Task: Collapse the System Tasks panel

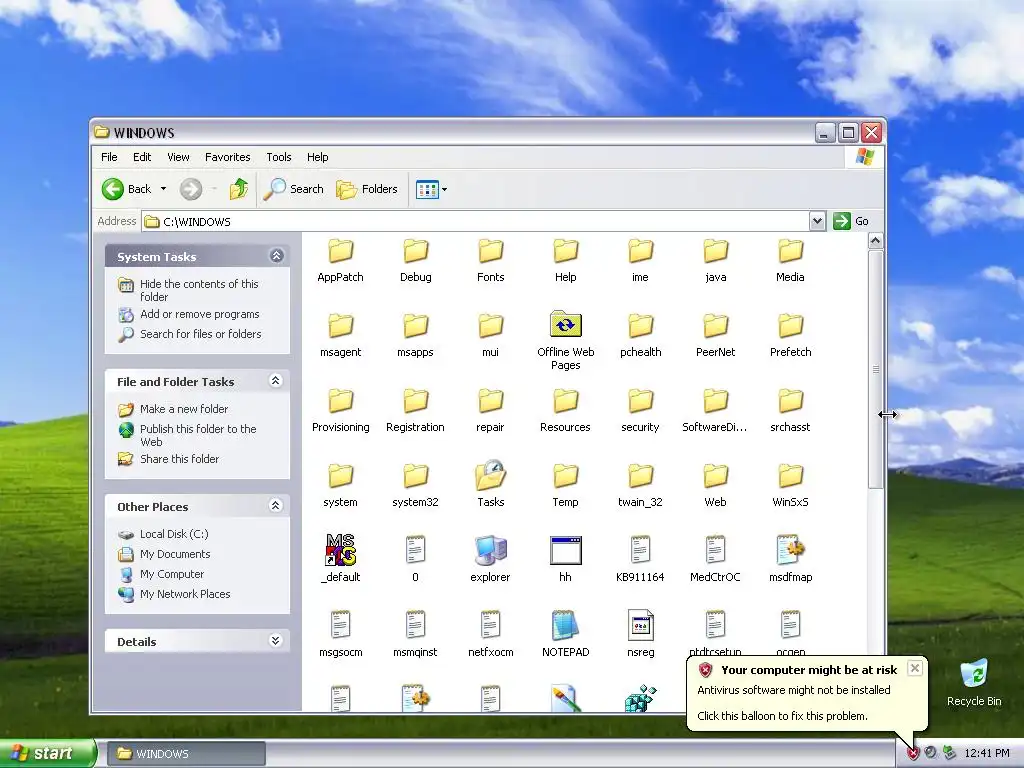Action: [x=276, y=256]
